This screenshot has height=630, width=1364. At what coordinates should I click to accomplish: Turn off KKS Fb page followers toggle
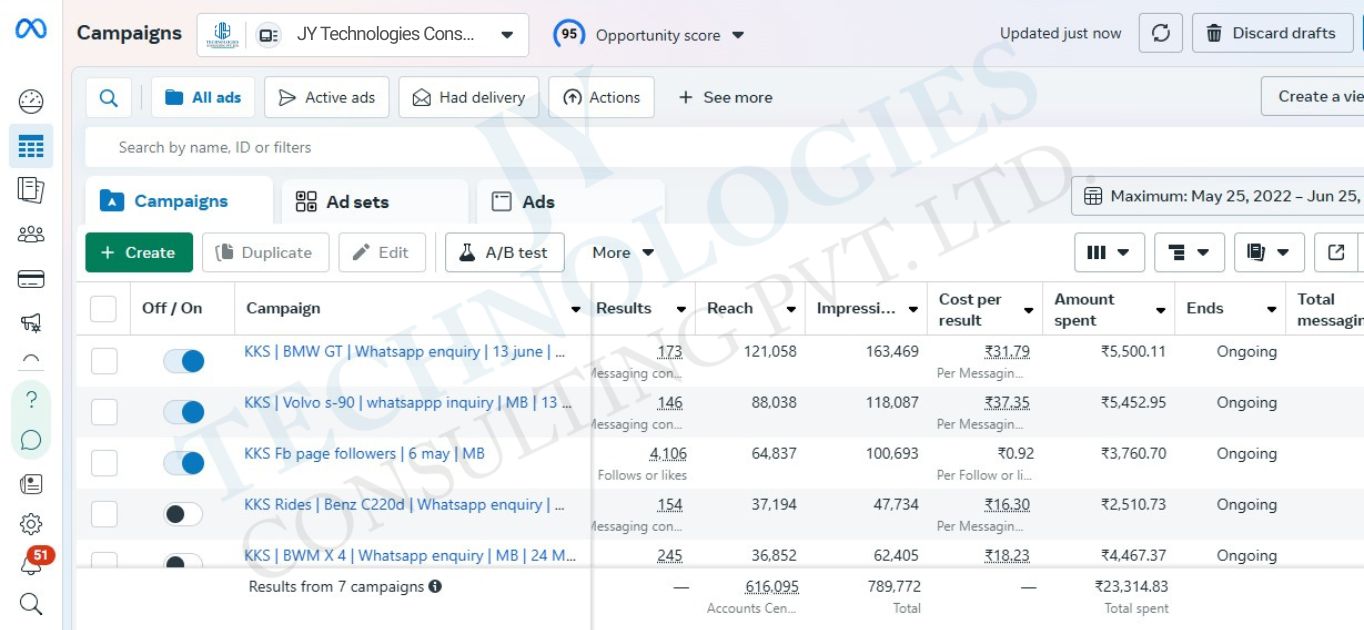[183, 462]
